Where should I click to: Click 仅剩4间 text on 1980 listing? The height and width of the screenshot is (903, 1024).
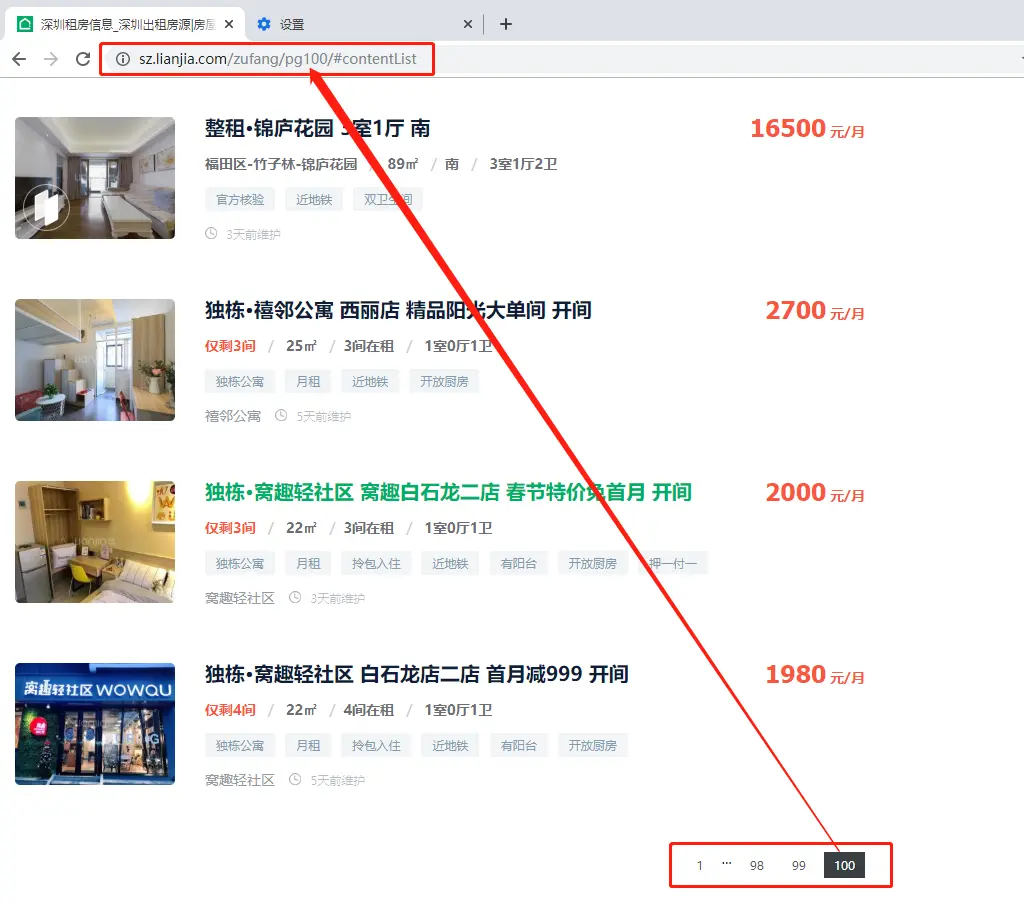(230, 710)
